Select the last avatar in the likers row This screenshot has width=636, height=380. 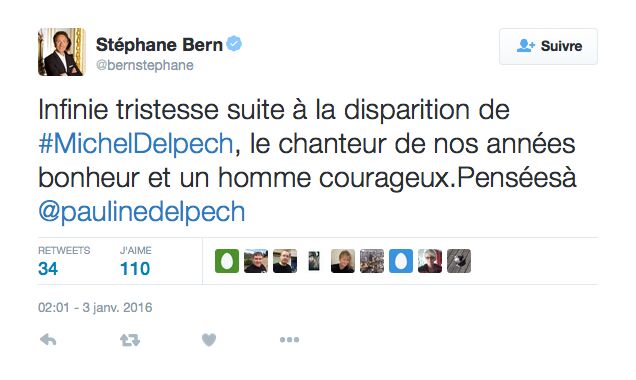(x=459, y=261)
